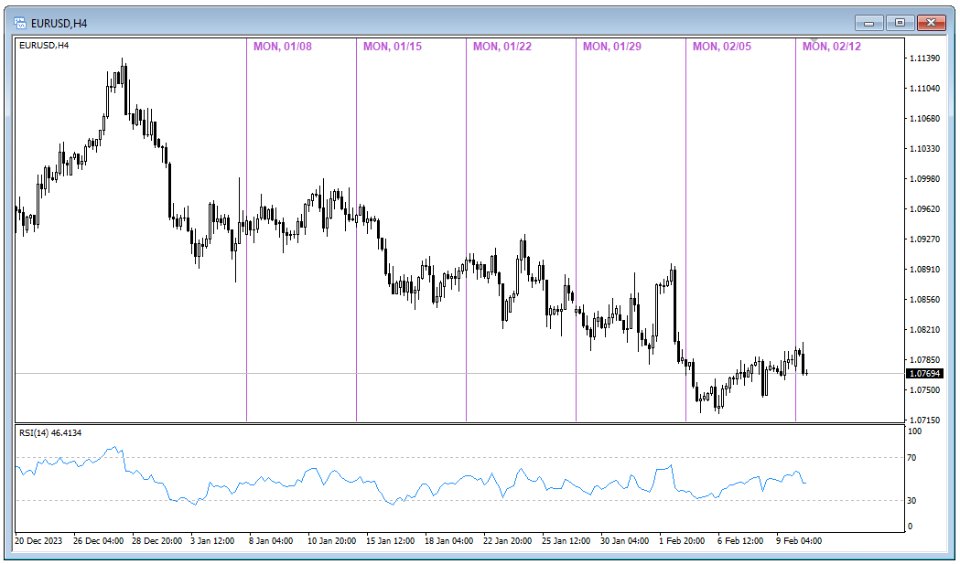Select the MON, 01/29 period separator label
960x564 pixels.
click(x=612, y=47)
